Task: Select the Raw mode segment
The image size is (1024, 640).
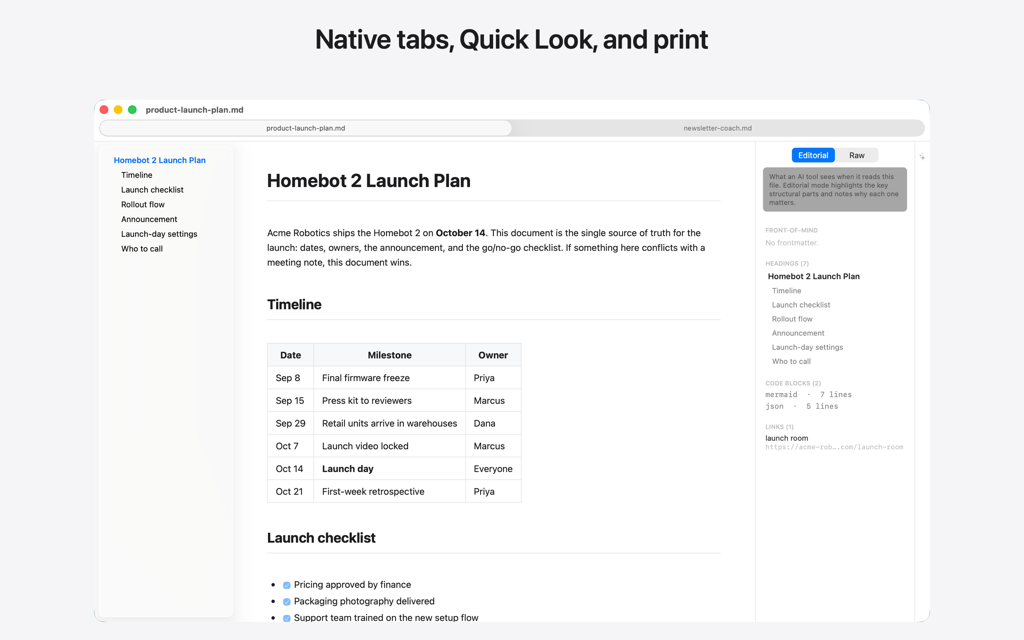Action: pyautogui.click(x=856, y=155)
